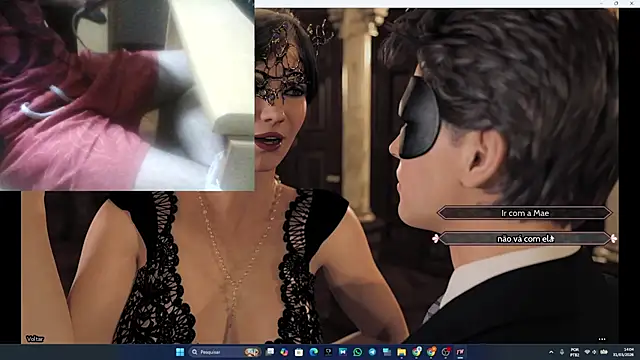Image resolution: width=640 pixels, height=360 pixels.
Task: Open File Explorer from the taskbar
Action: [402, 352]
